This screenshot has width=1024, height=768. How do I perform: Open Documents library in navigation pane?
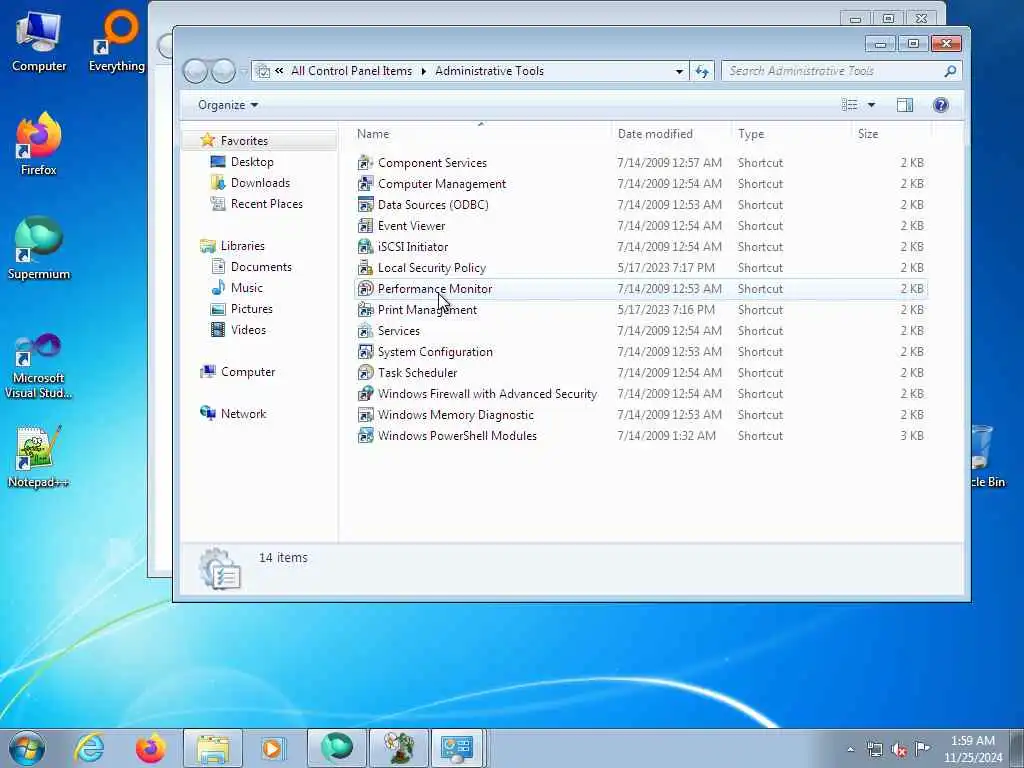click(261, 266)
